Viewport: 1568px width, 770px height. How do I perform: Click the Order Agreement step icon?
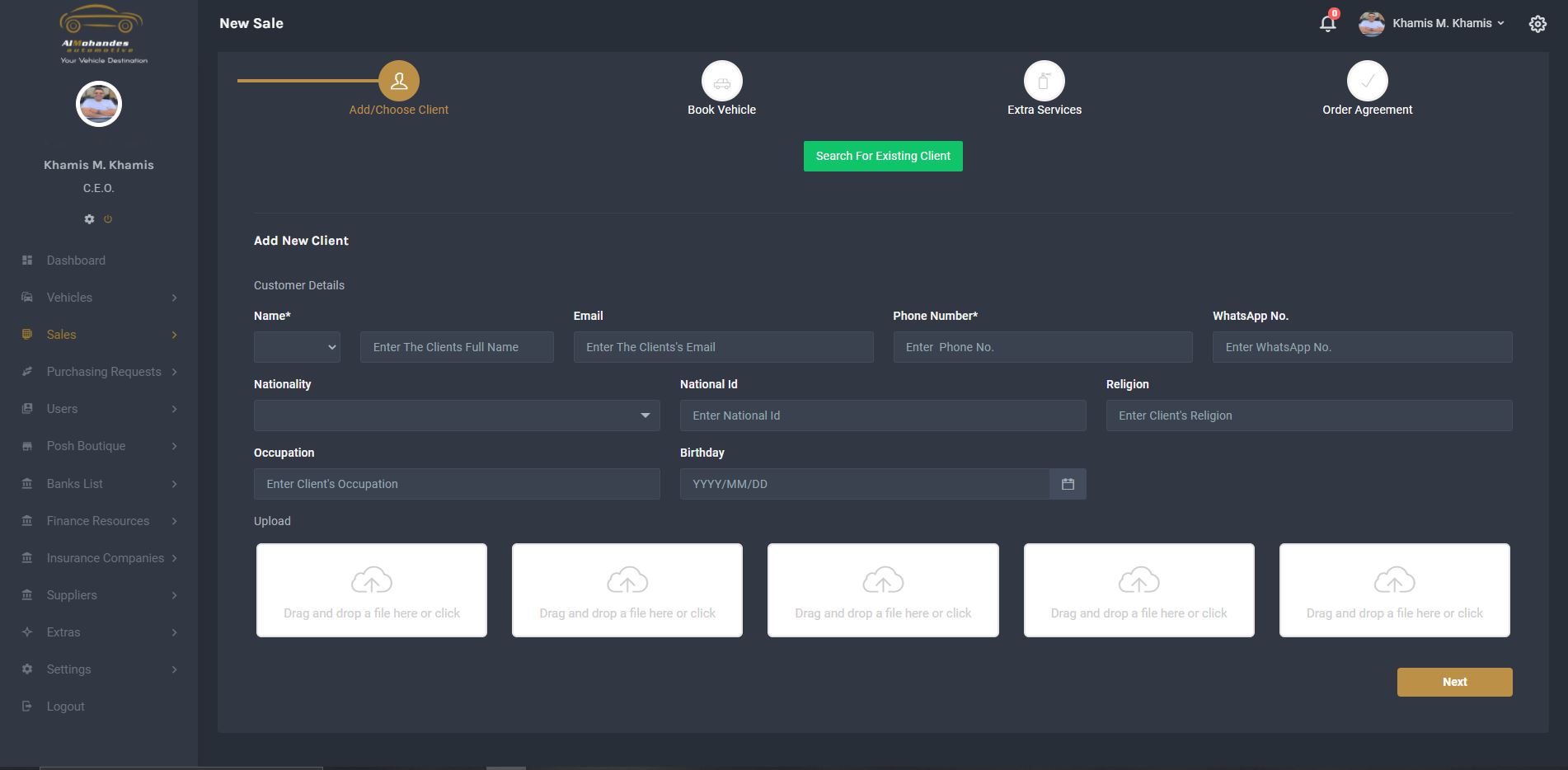point(1368,81)
